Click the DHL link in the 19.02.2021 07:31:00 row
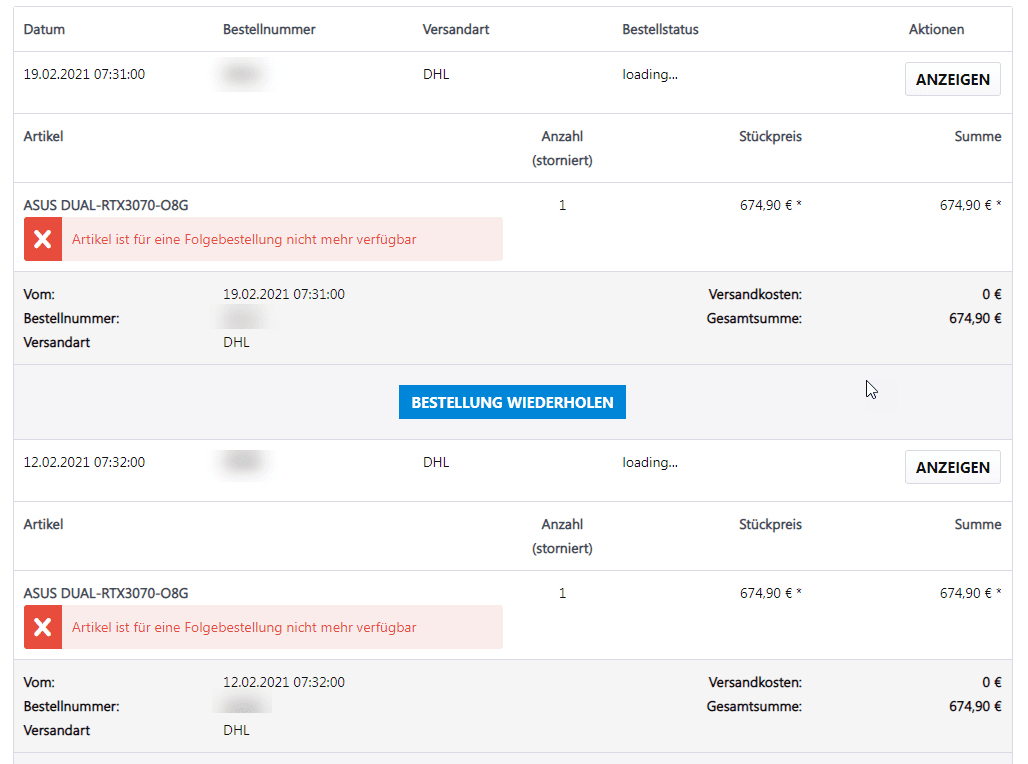 [x=436, y=74]
